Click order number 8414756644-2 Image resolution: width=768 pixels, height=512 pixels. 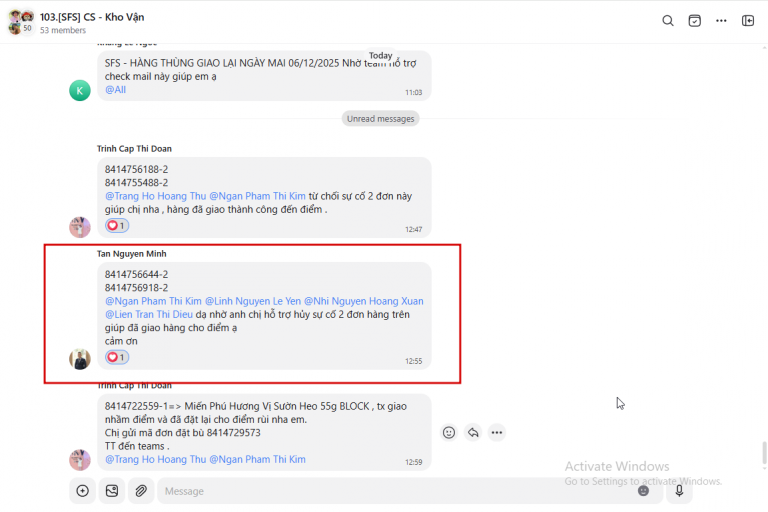click(136, 274)
